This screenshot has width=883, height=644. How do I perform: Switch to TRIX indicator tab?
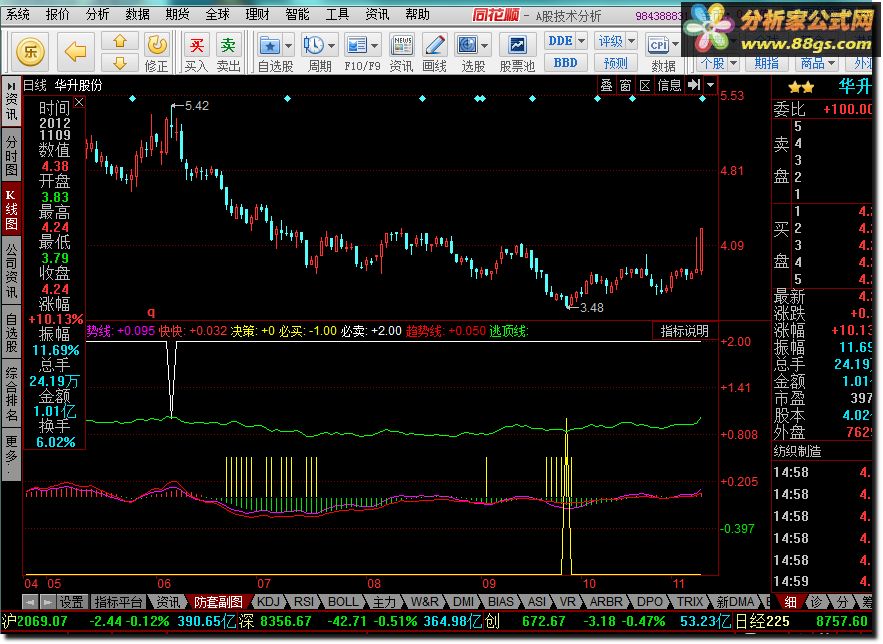[x=690, y=601]
